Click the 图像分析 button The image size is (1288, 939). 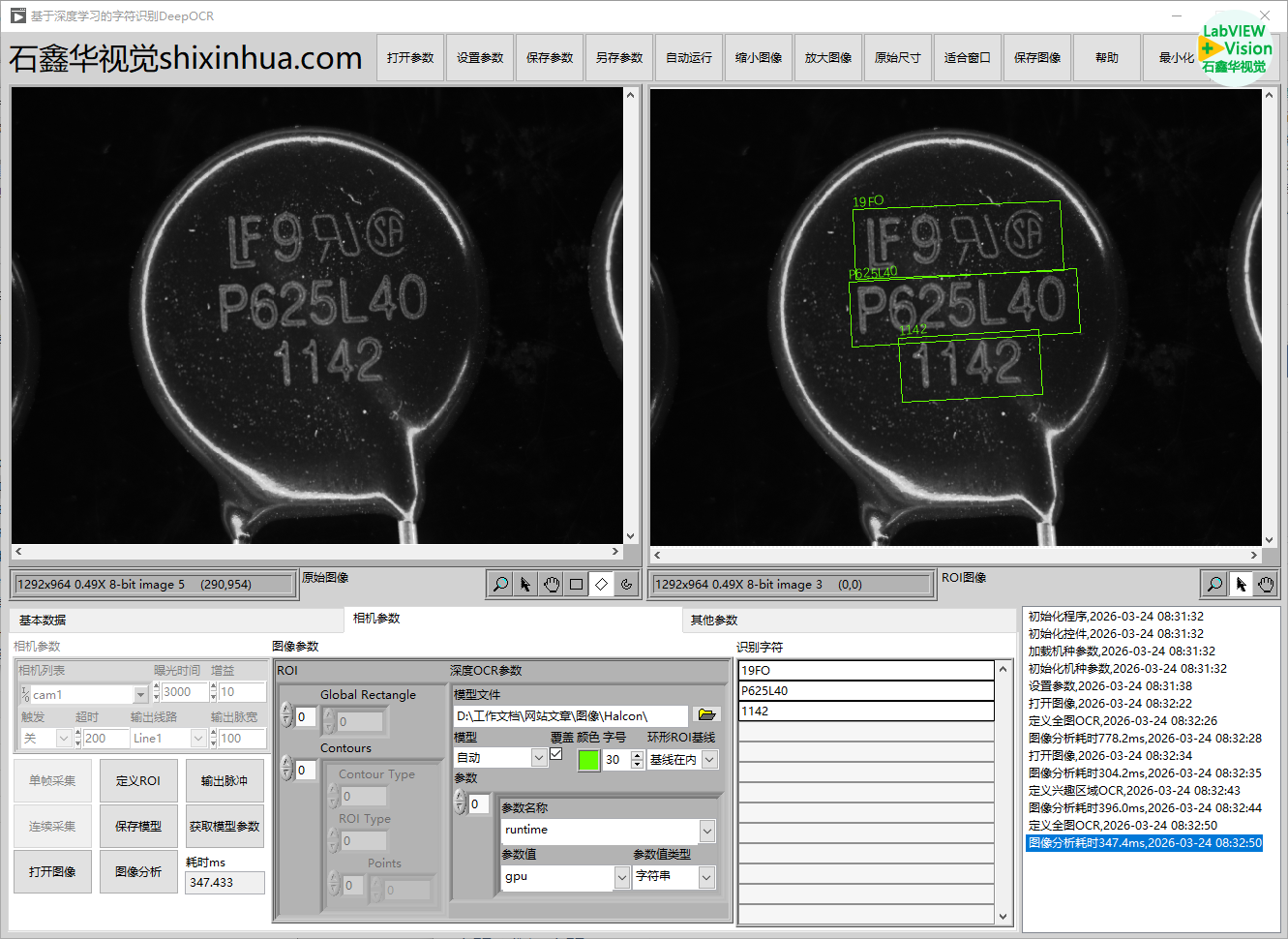click(x=138, y=872)
